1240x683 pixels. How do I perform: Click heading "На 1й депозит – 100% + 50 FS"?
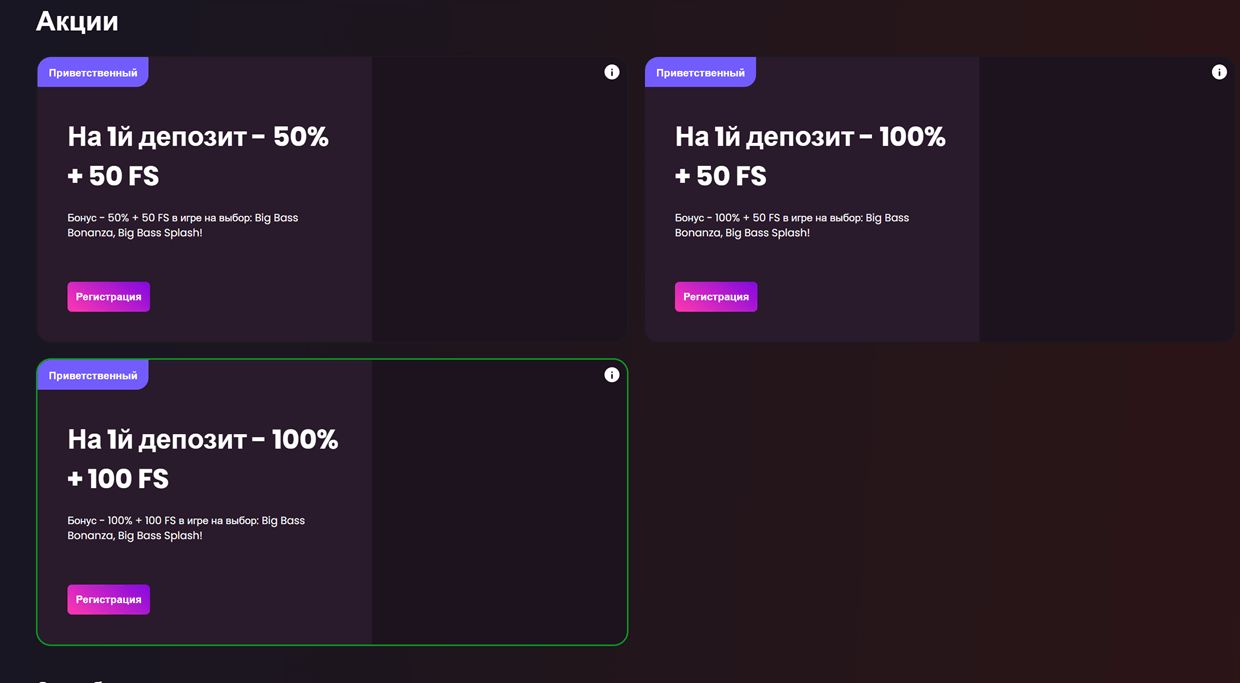(x=810, y=156)
